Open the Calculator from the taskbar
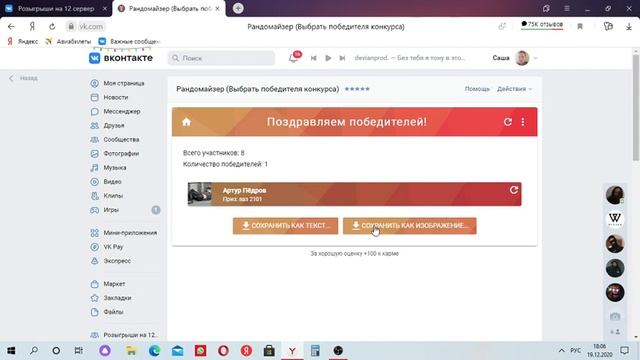This screenshot has height=360, width=640. click(x=315, y=351)
